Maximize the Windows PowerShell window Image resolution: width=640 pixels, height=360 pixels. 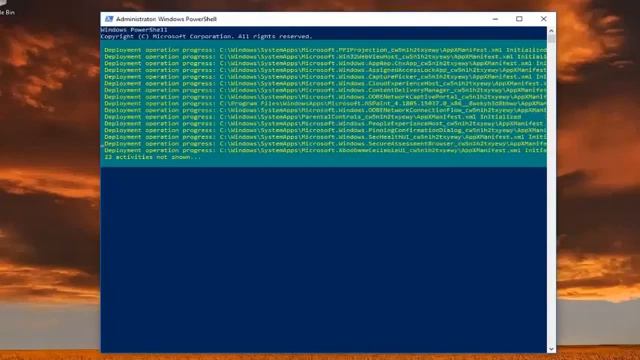(519, 19)
